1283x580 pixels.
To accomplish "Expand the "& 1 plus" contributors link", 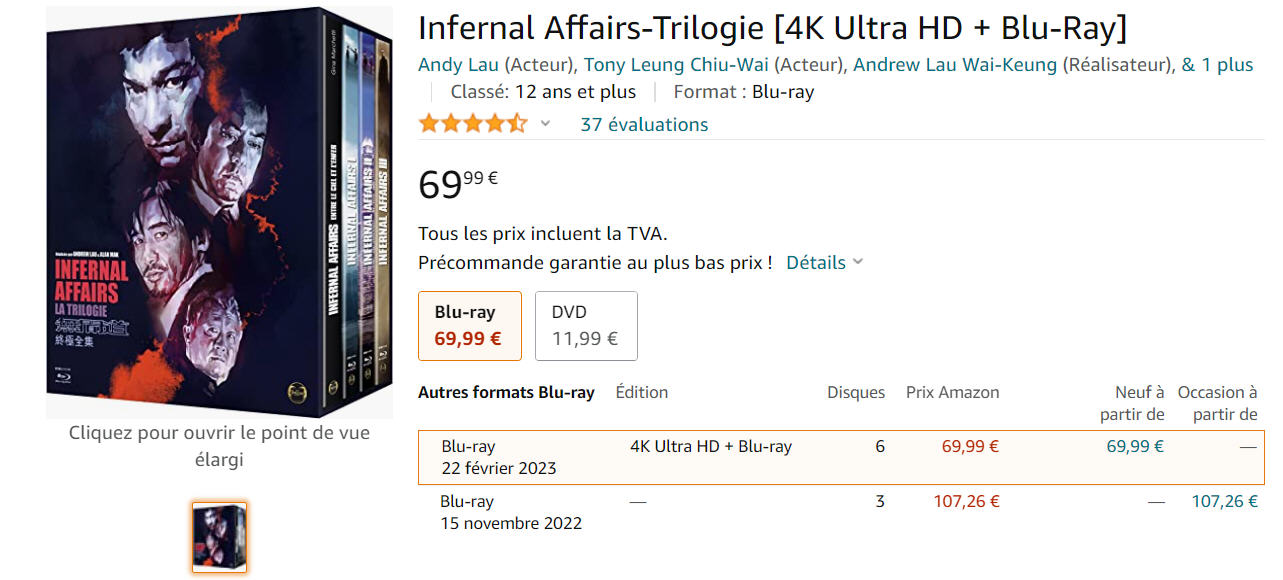I will coord(1217,65).
